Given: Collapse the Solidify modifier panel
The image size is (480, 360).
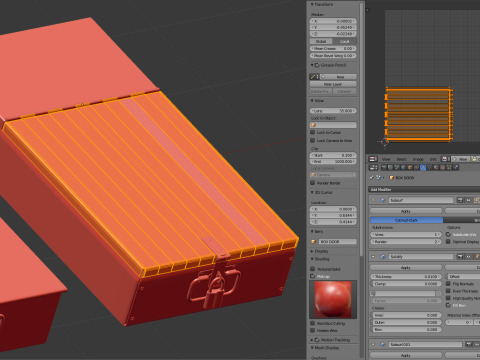Looking at the screenshot, I should tap(373, 257).
